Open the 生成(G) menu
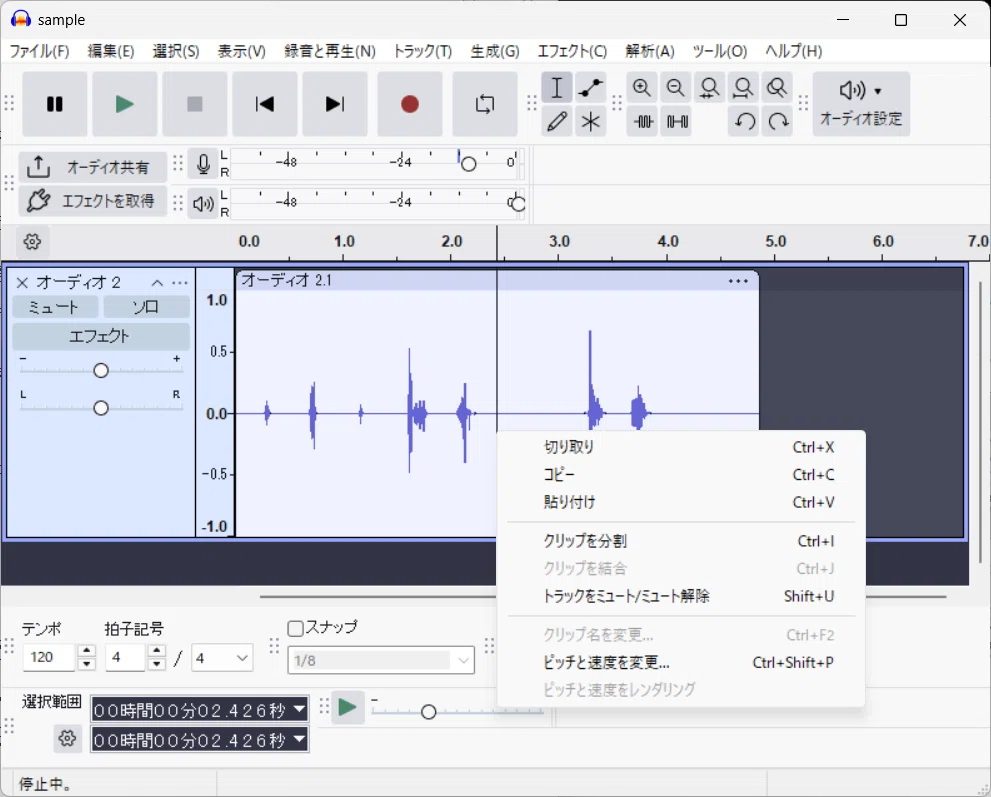The image size is (991, 797). [x=494, y=51]
